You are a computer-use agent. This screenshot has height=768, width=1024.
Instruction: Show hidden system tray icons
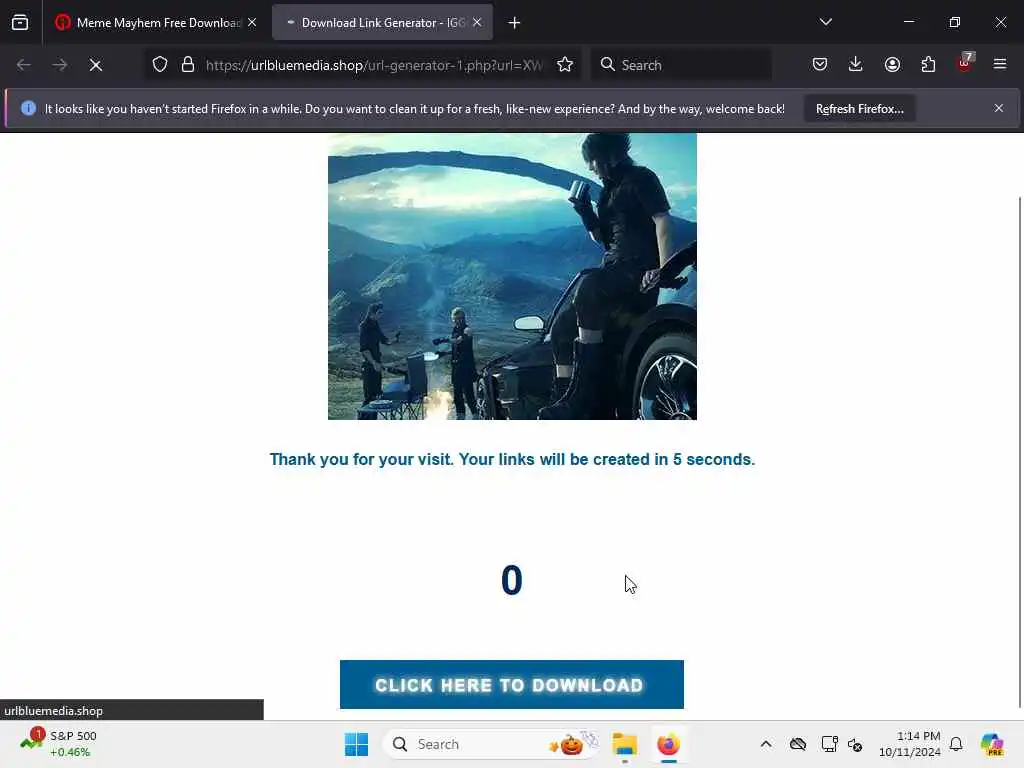(x=765, y=744)
